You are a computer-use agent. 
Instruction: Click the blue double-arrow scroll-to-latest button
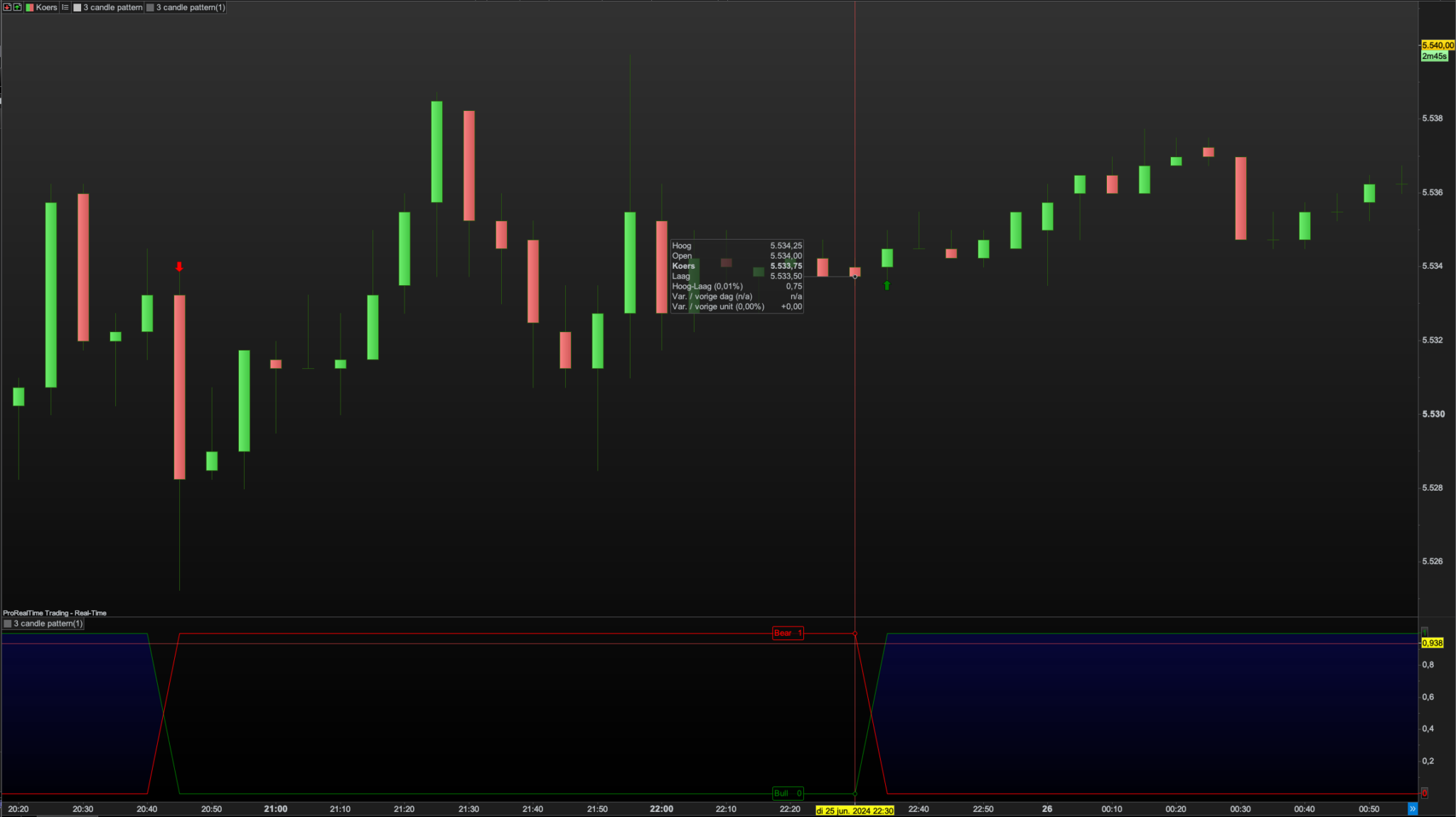tap(1412, 808)
